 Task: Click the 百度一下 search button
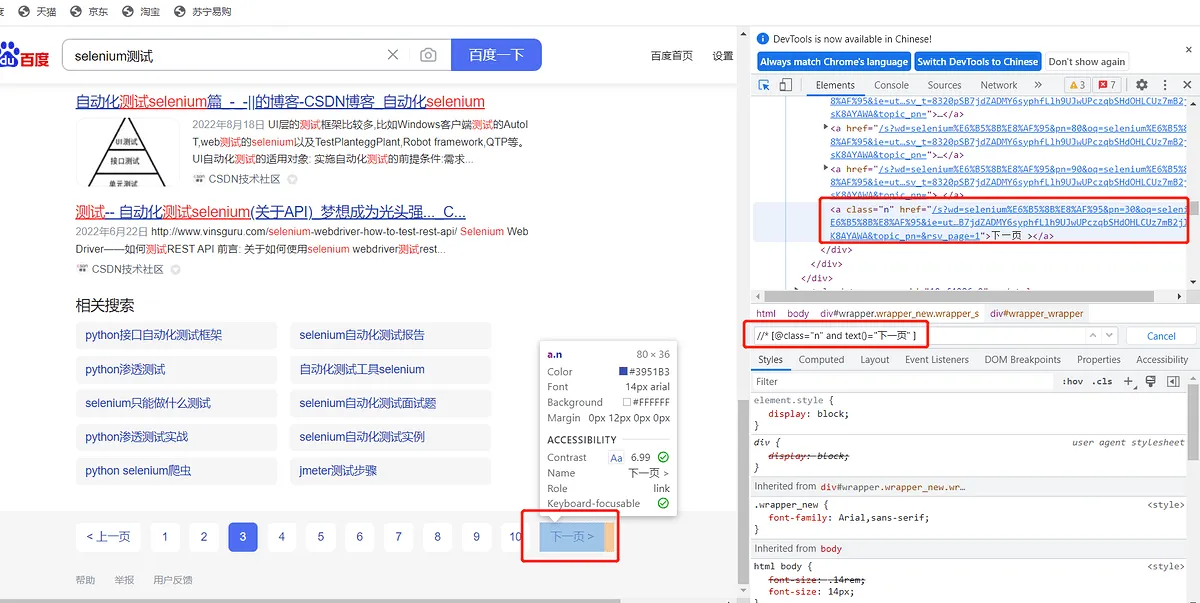click(x=496, y=55)
